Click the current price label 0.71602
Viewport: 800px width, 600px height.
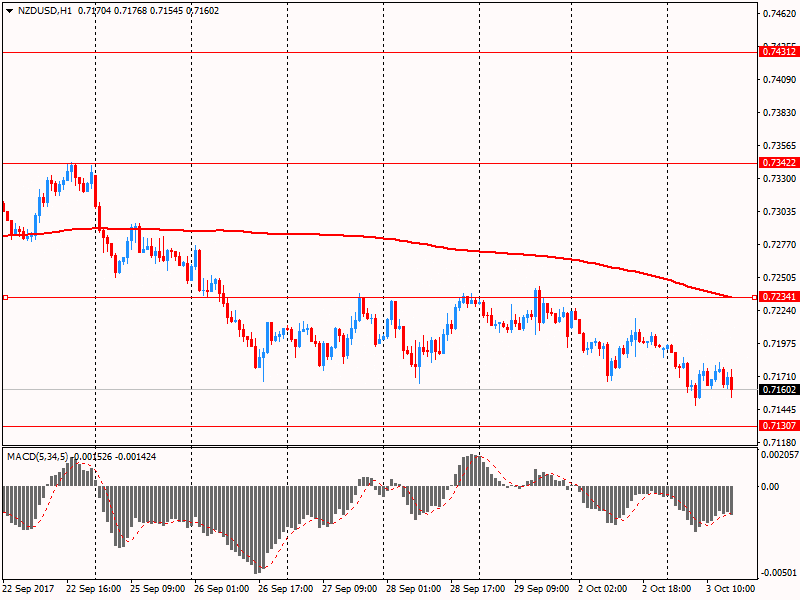click(779, 389)
